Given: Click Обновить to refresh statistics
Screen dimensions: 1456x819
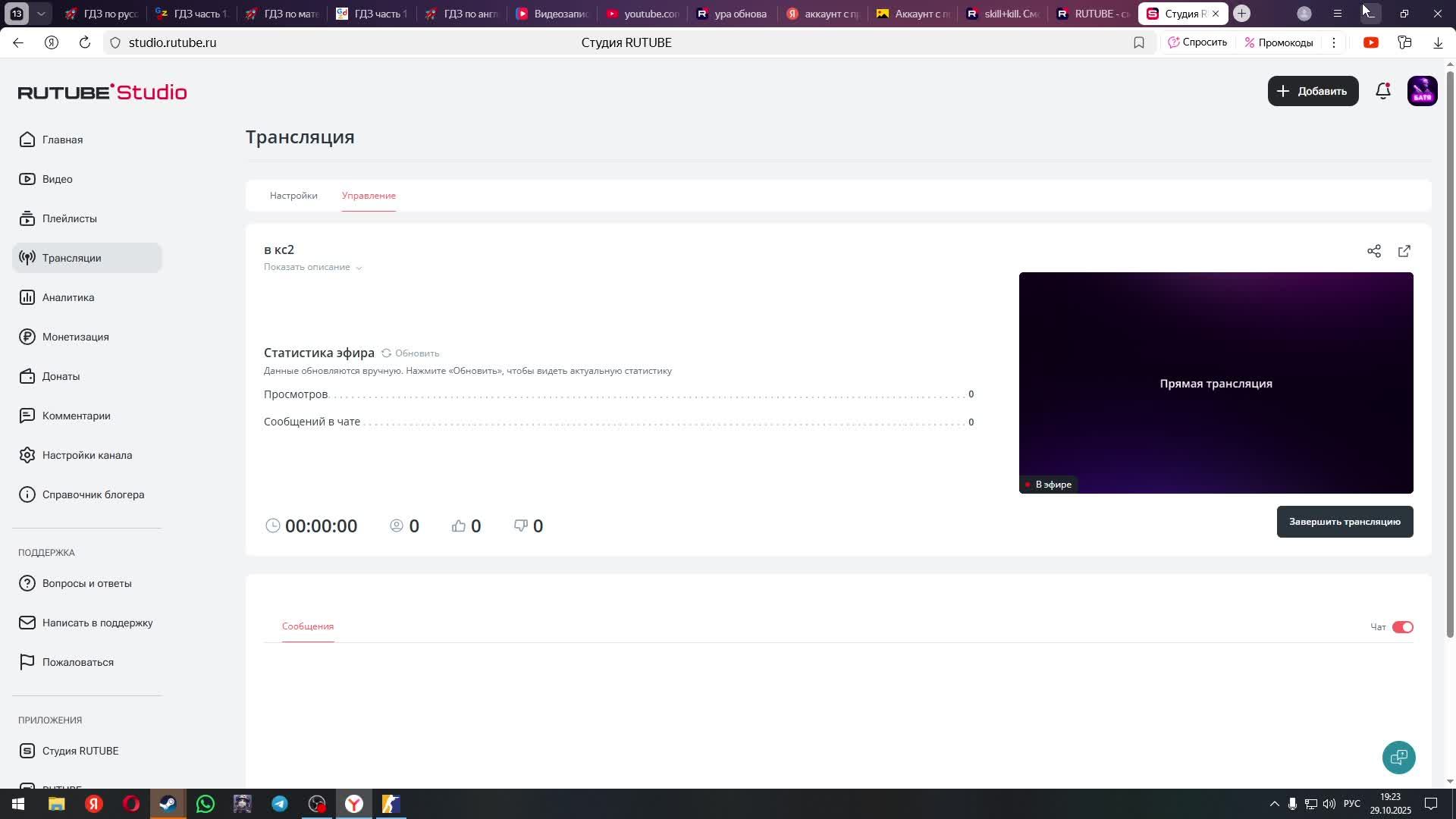Looking at the screenshot, I should point(410,353).
